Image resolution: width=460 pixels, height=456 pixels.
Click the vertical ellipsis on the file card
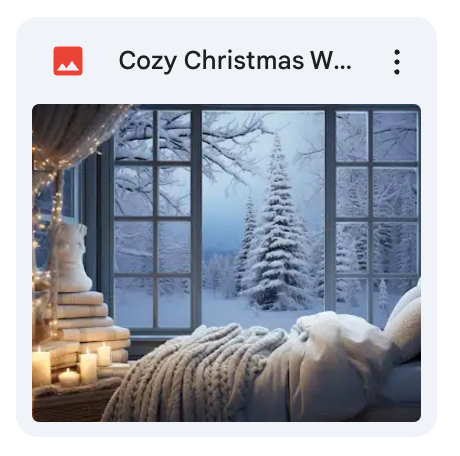tap(396, 62)
